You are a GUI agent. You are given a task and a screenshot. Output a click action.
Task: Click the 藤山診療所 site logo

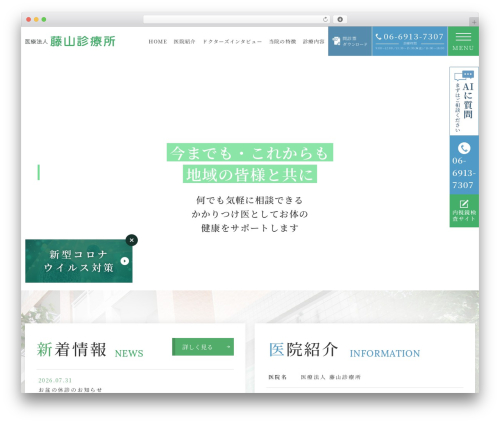point(70,41)
